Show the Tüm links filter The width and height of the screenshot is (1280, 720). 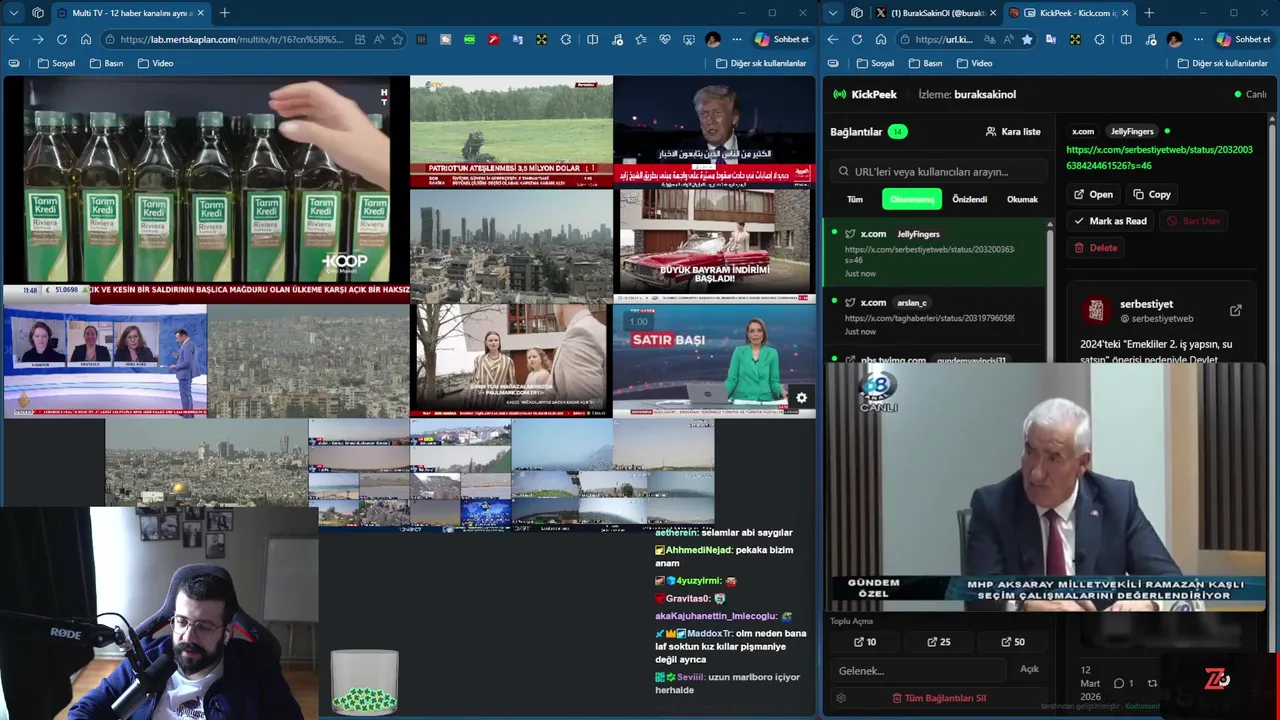coord(855,199)
